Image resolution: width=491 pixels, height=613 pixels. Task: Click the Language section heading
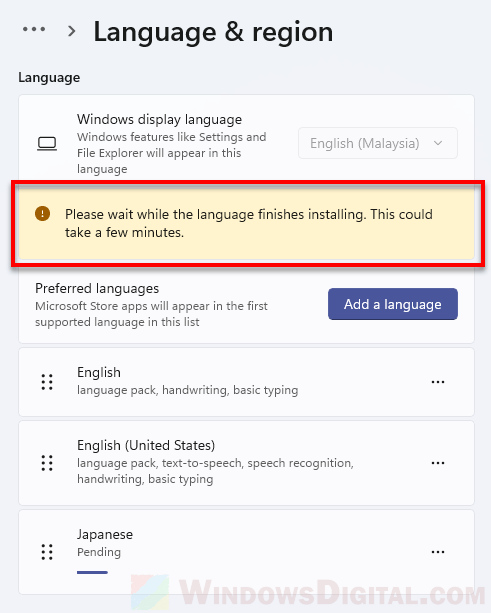[x=49, y=78]
